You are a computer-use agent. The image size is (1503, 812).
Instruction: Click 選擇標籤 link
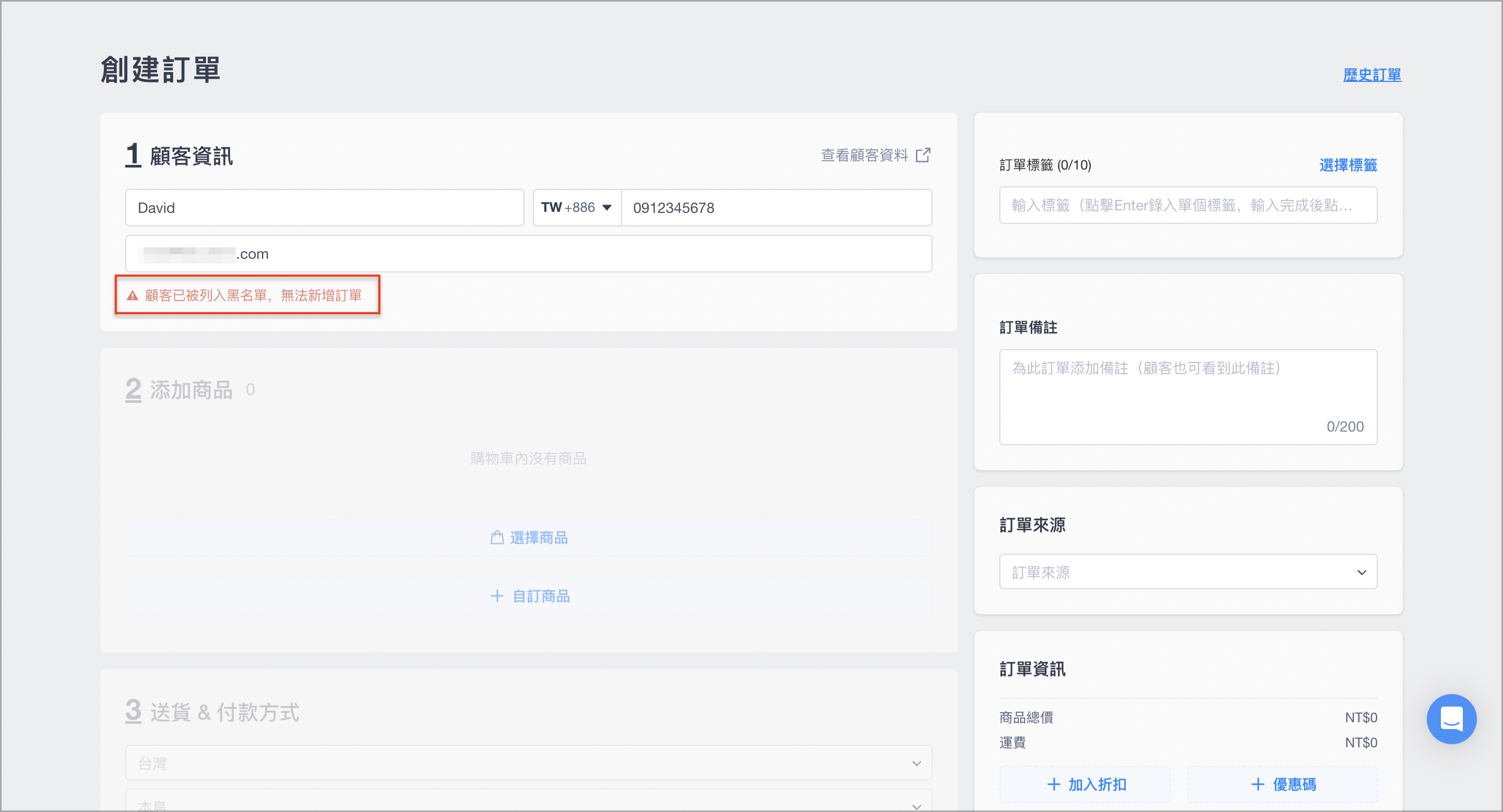point(1348,165)
